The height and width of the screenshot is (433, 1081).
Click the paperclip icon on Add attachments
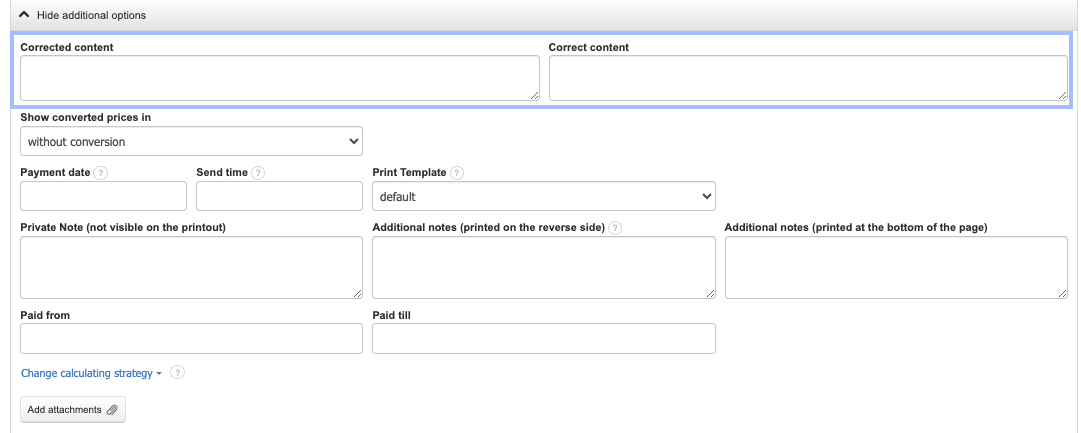point(112,410)
